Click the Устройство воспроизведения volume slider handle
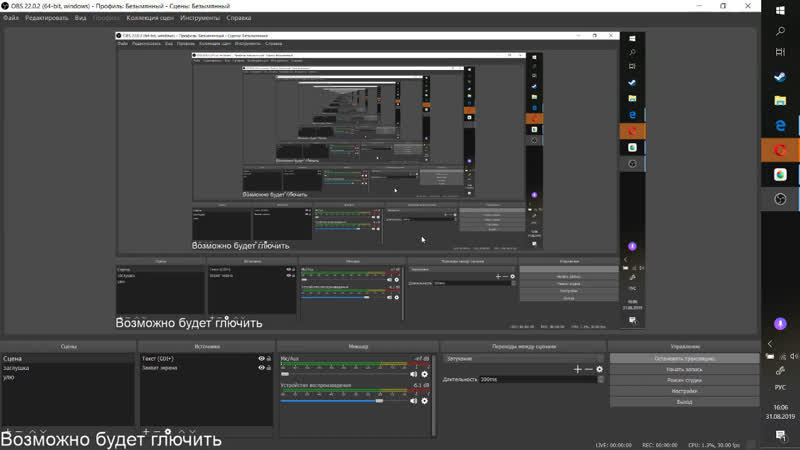The image size is (800, 450). pos(379,401)
